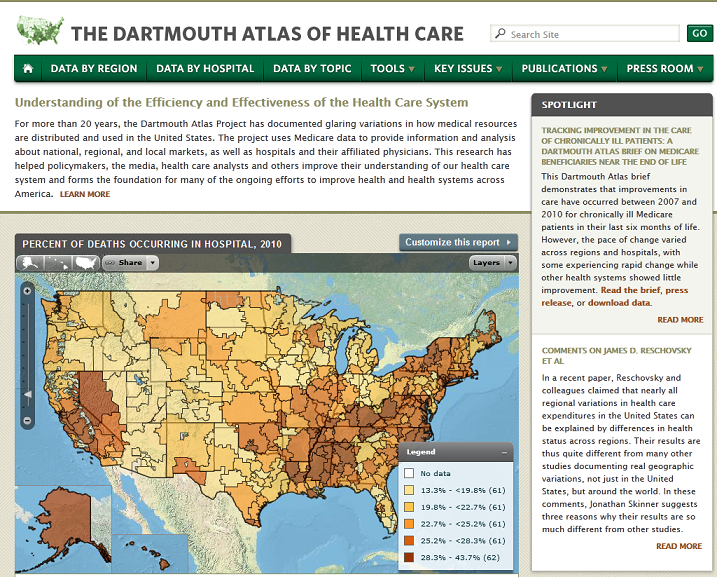The width and height of the screenshot is (717, 577).
Task: Open Data by Topic
Action: tap(312, 69)
